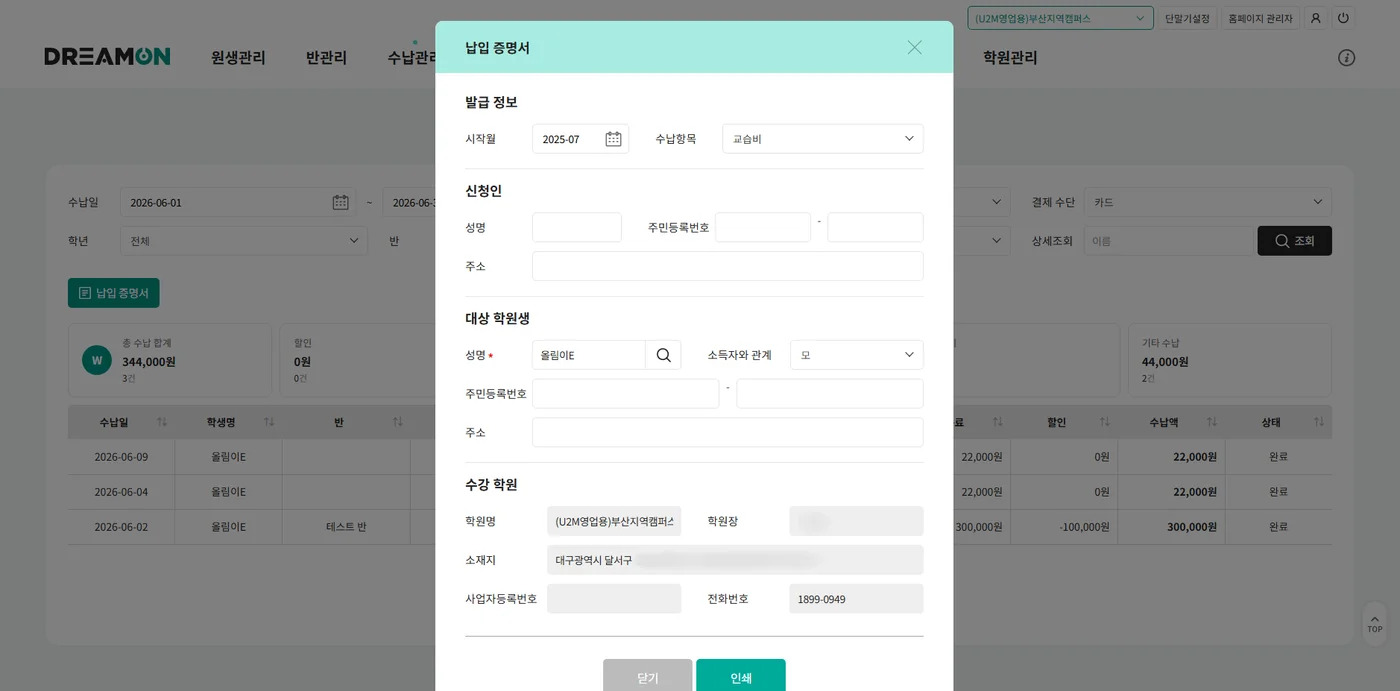Screen dimensions: 1400x691
Task: Open the 원생관리 menu
Action: coord(238,58)
